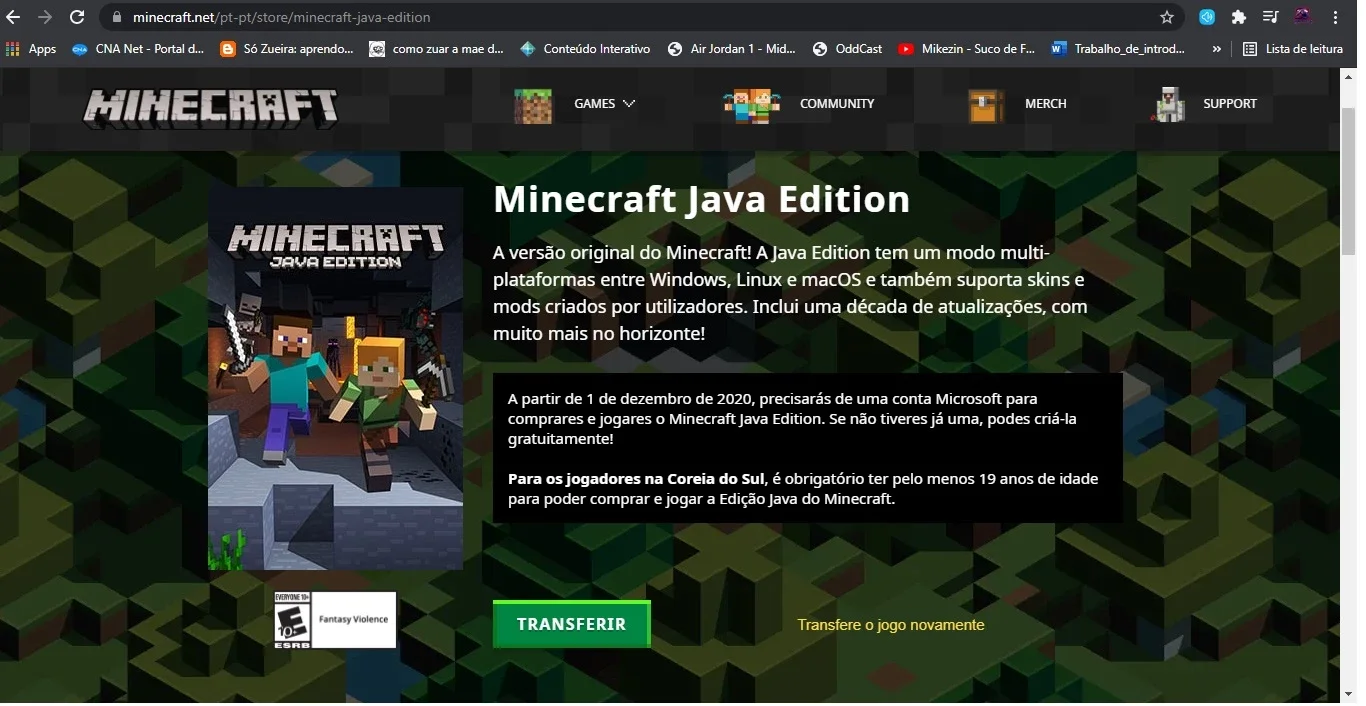Click the scrollbar down arrow

pyautogui.click(x=1348, y=693)
